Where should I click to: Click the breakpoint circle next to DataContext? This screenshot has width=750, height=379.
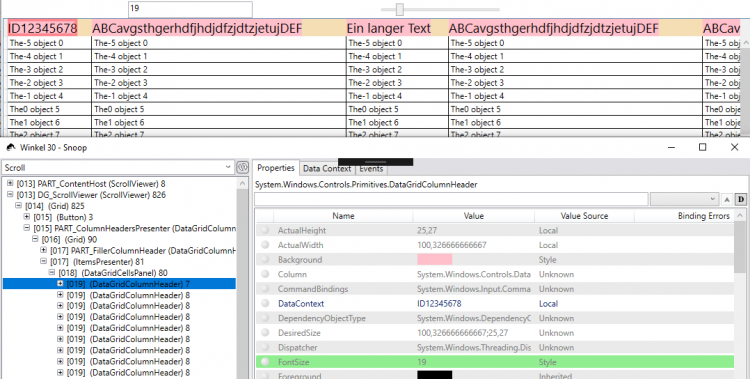coord(265,303)
